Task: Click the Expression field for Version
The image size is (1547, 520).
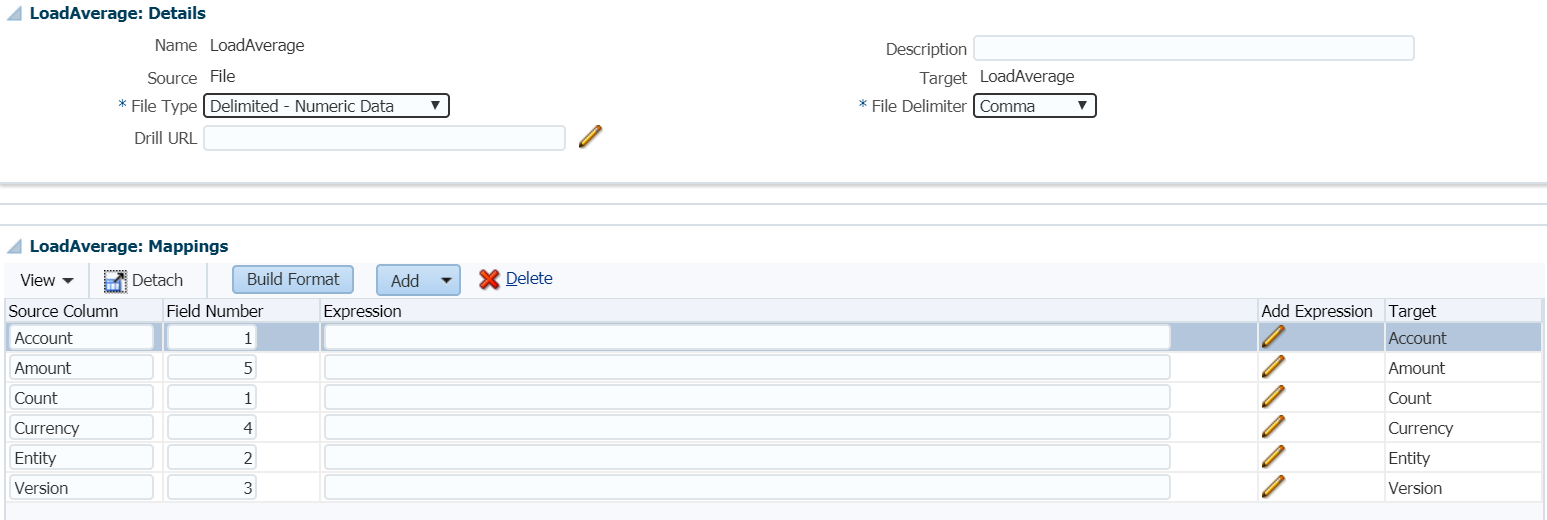Action: pos(747,488)
